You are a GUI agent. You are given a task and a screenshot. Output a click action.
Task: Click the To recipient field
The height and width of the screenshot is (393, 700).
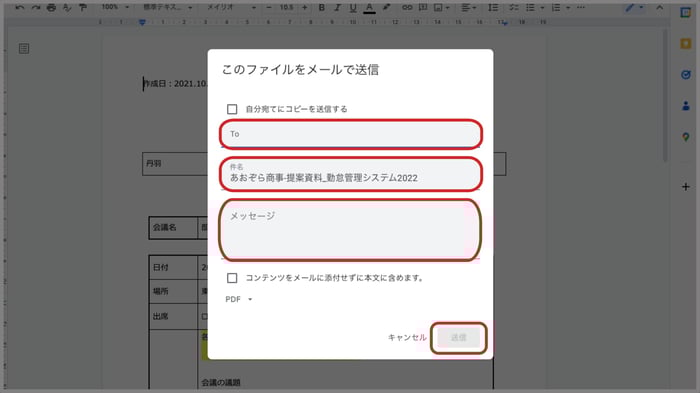350,134
